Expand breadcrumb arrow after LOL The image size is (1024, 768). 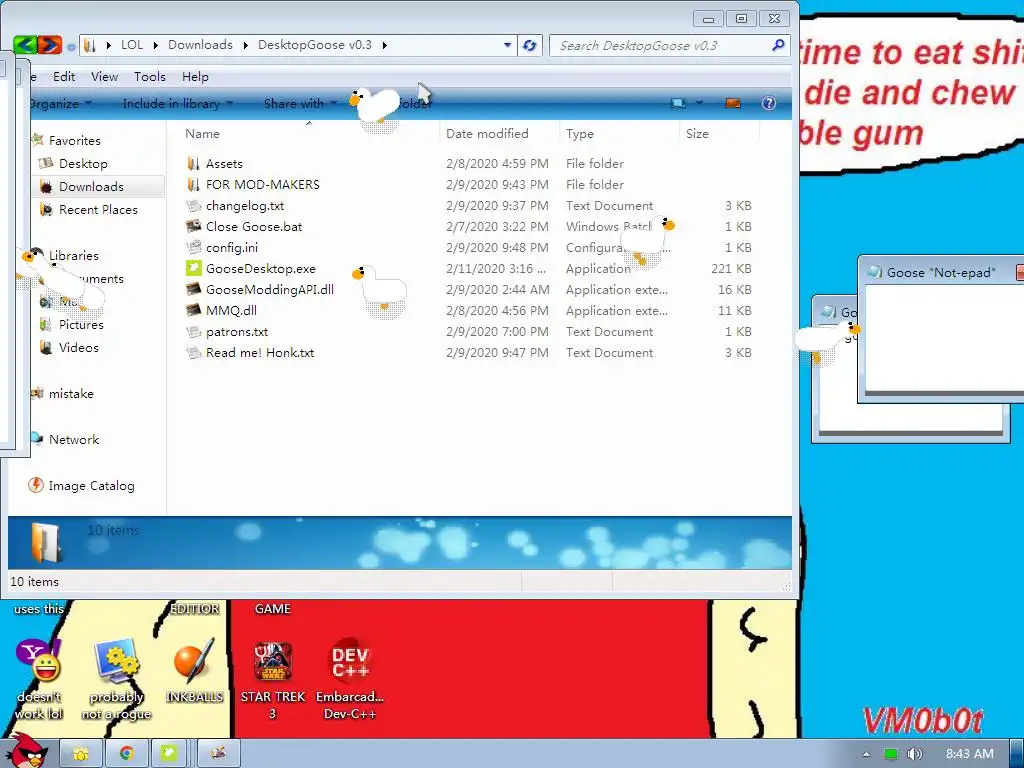[x=155, y=45]
